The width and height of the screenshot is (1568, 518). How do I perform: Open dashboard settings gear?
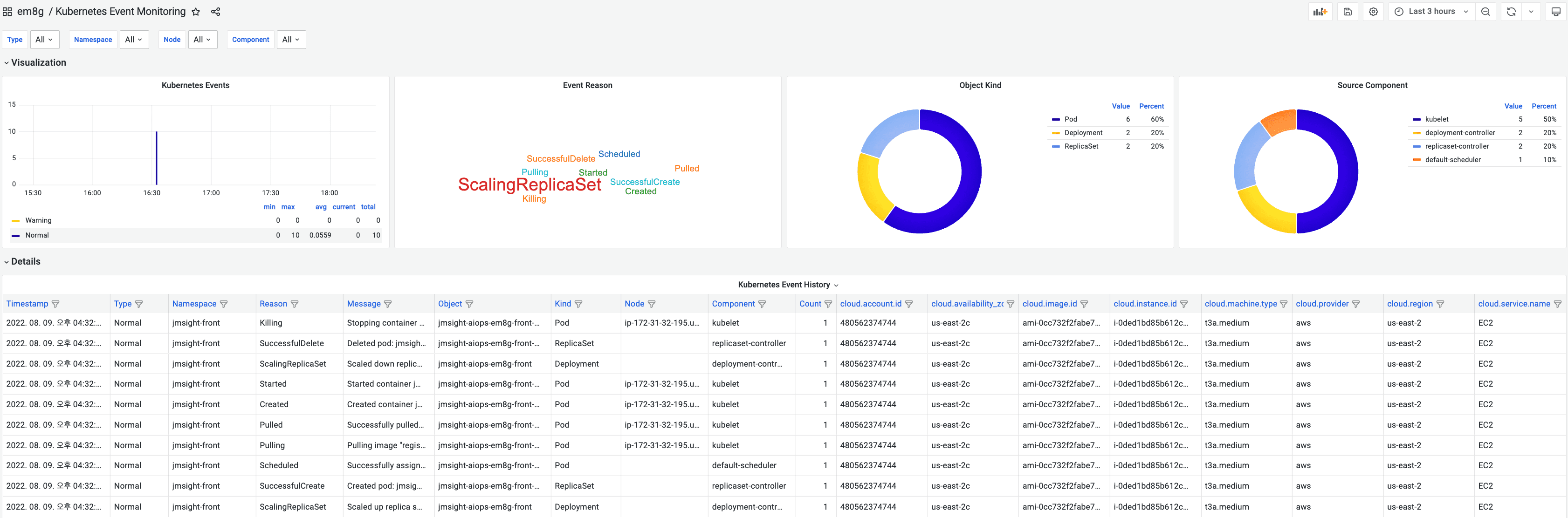(x=1373, y=12)
